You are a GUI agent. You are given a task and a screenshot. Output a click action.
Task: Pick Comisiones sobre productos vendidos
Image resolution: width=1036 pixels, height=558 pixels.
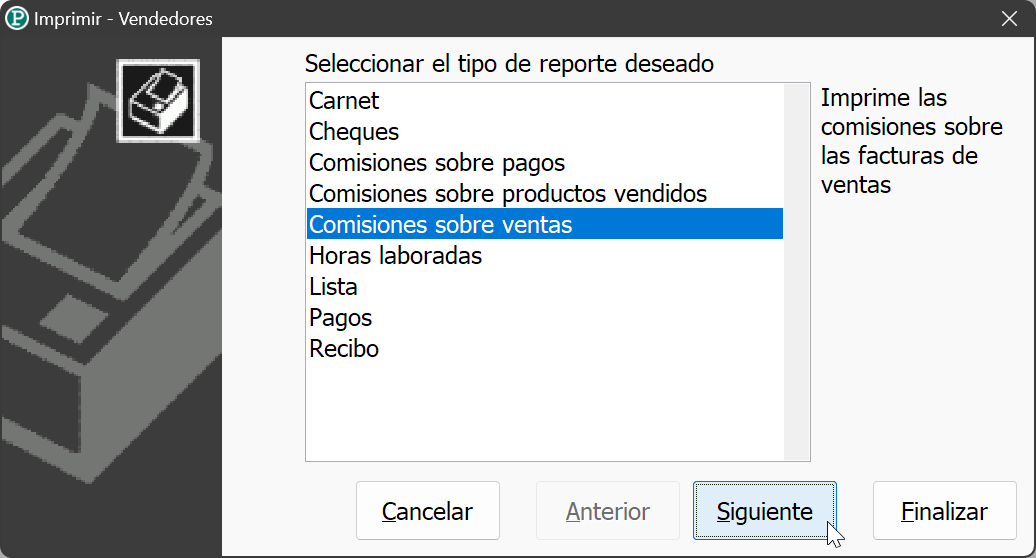(544, 193)
